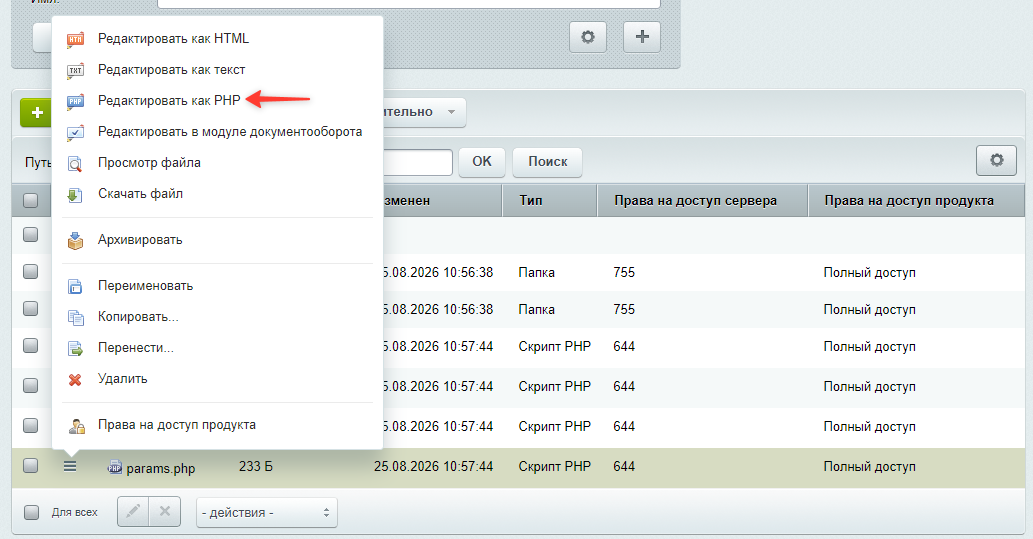Click the footer X delete icon

(165, 511)
